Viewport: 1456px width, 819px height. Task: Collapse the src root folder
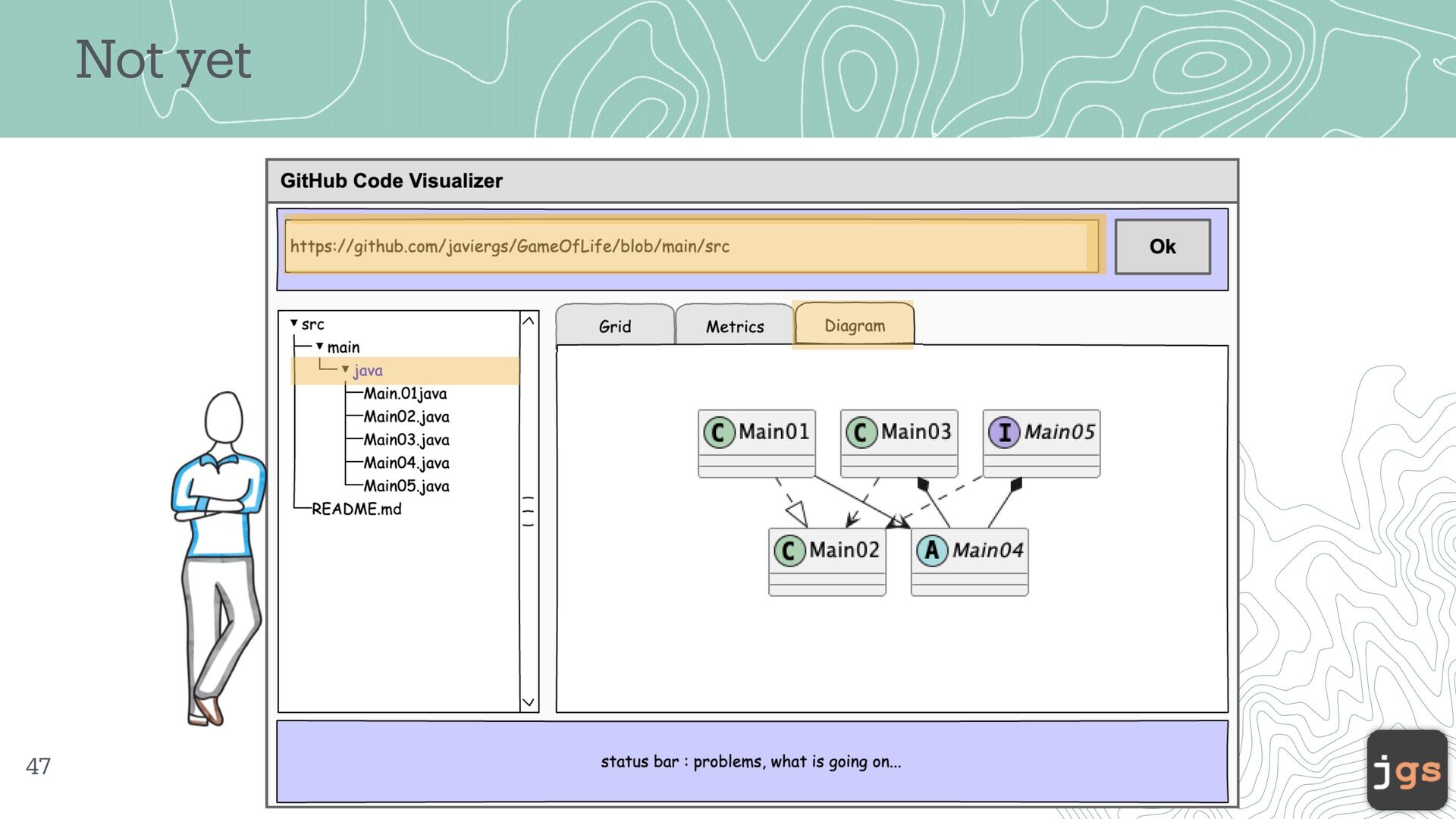coord(294,324)
